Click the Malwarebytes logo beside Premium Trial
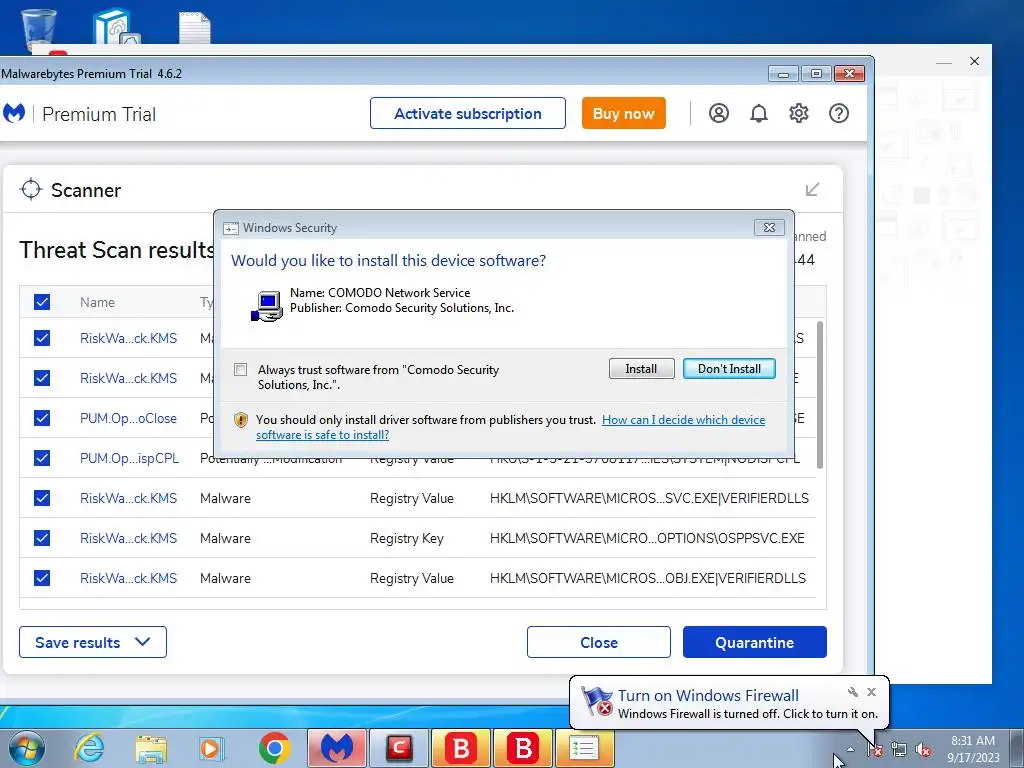Viewport: 1024px width, 768px height. [14, 114]
